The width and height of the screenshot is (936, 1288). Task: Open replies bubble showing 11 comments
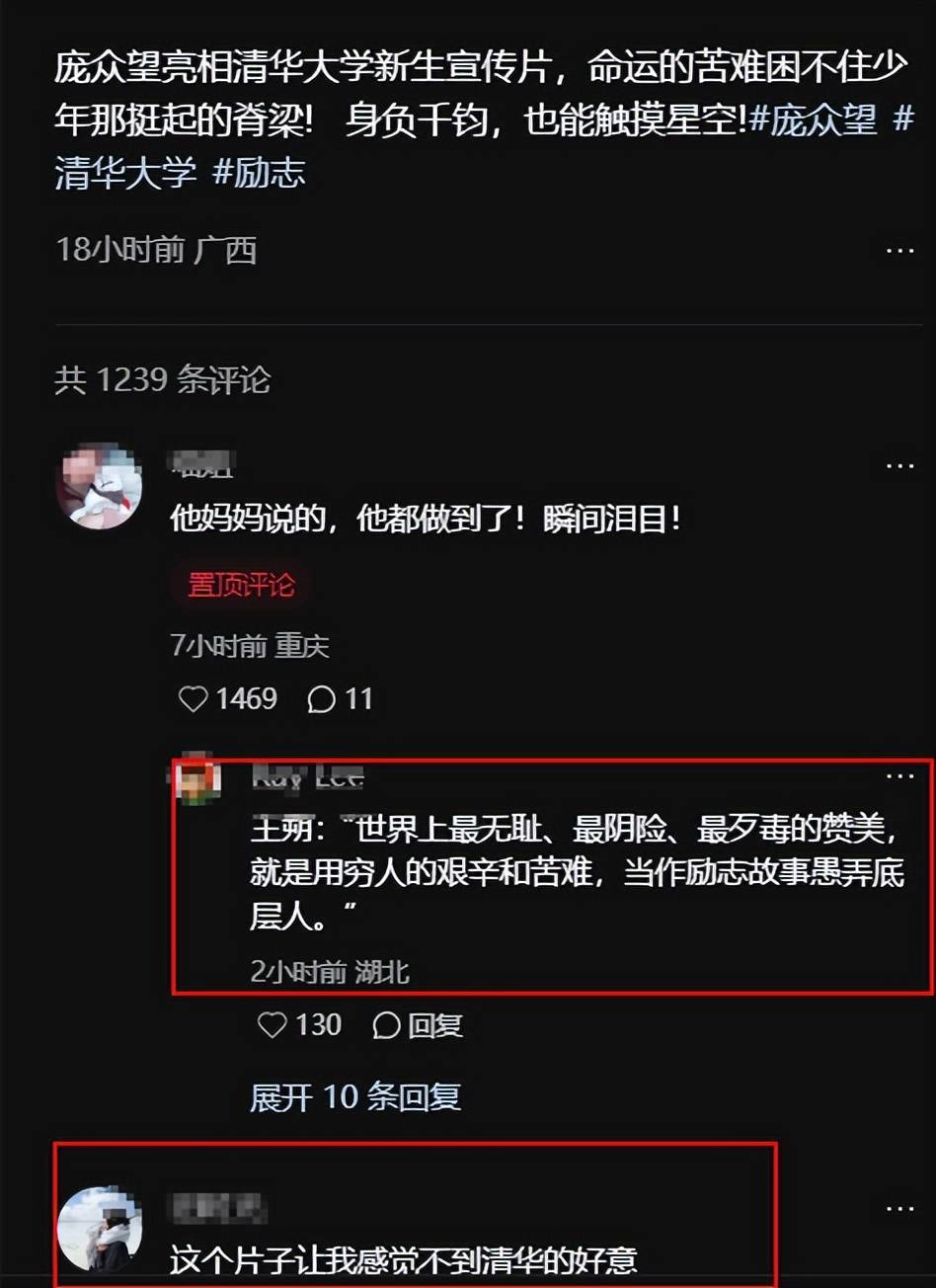tap(339, 699)
